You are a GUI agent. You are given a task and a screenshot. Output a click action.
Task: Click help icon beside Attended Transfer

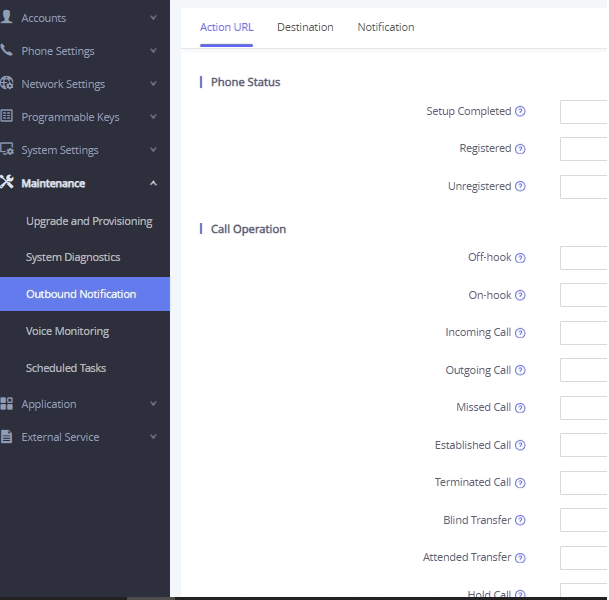pos(520,558)
